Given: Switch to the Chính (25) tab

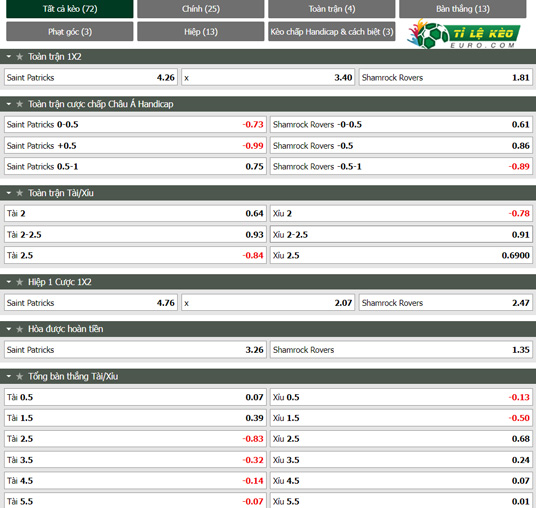Looking at the screenshot, I should tap(201, 9).
